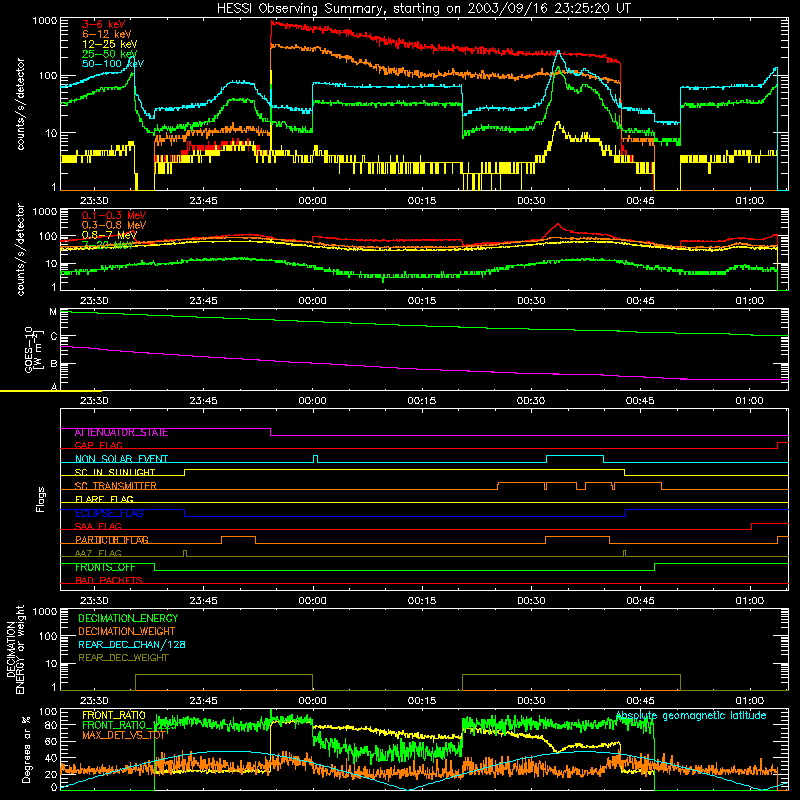
Task: Click the 00:30 tick under the GOES panel
Action: click(531, 401)
